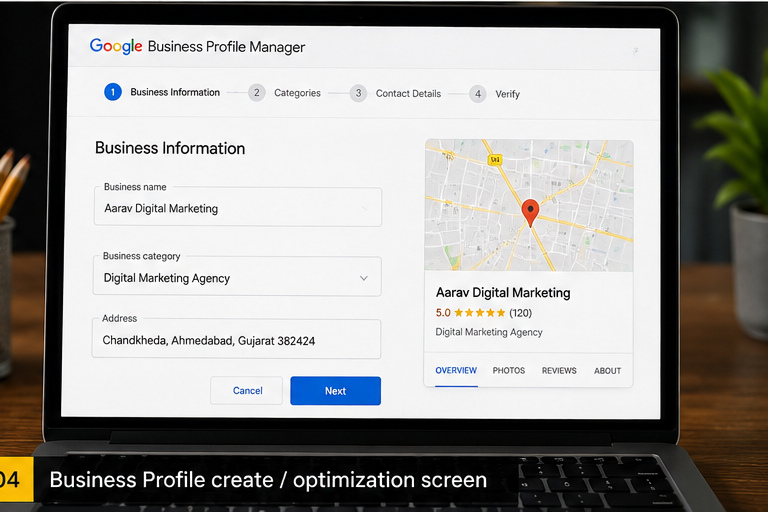Click the Business Profile Manager title
Screen dimensions: 768x512
pos(226,47)
